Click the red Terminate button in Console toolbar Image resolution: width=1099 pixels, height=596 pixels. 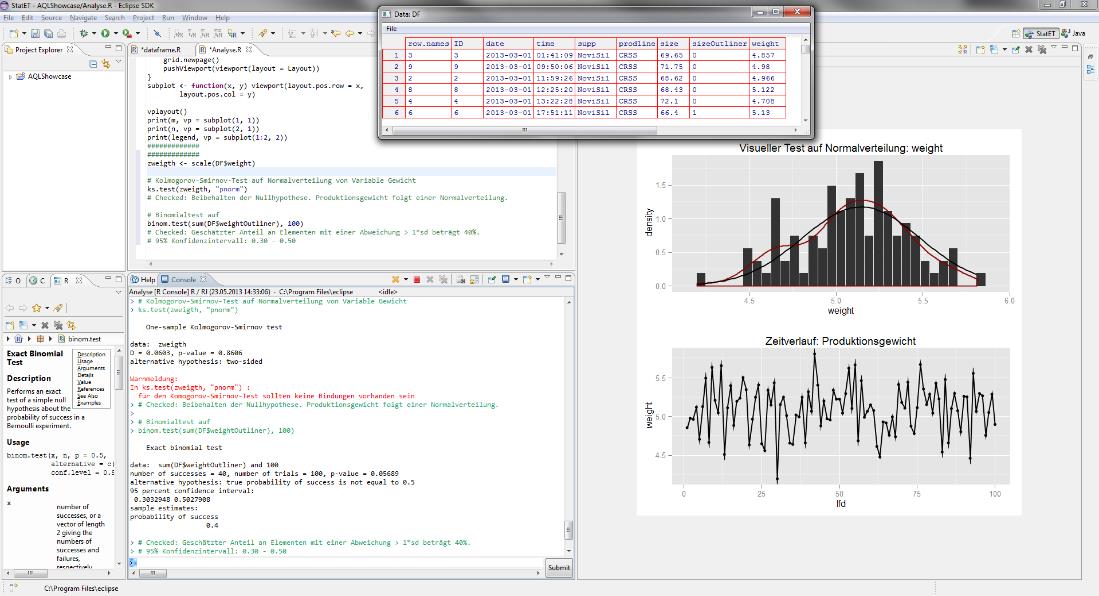(417, 279)
